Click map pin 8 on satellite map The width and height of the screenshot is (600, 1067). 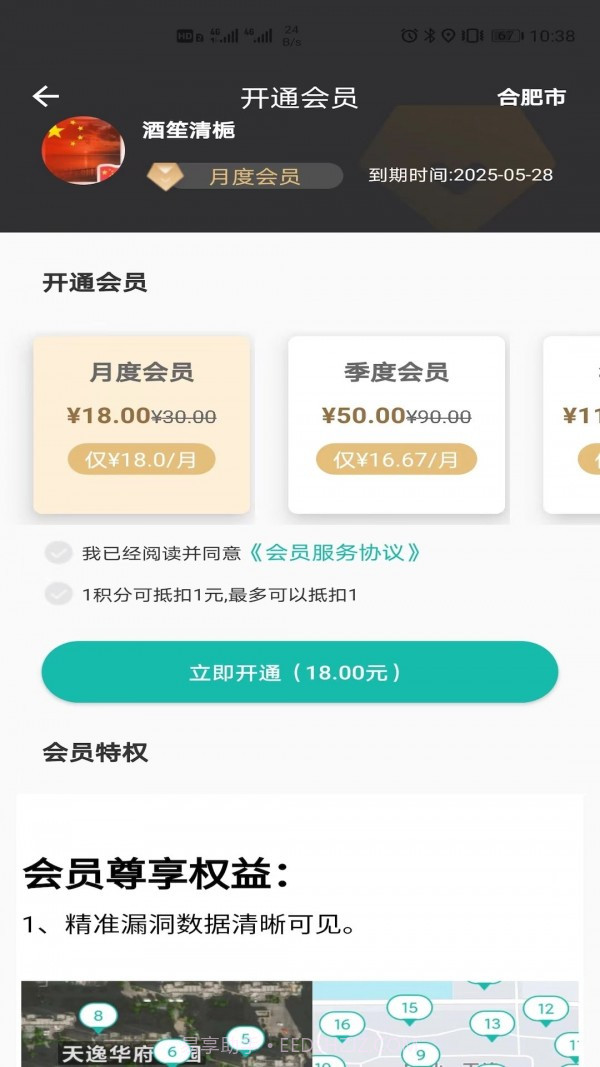click(x=96, y=1014)
